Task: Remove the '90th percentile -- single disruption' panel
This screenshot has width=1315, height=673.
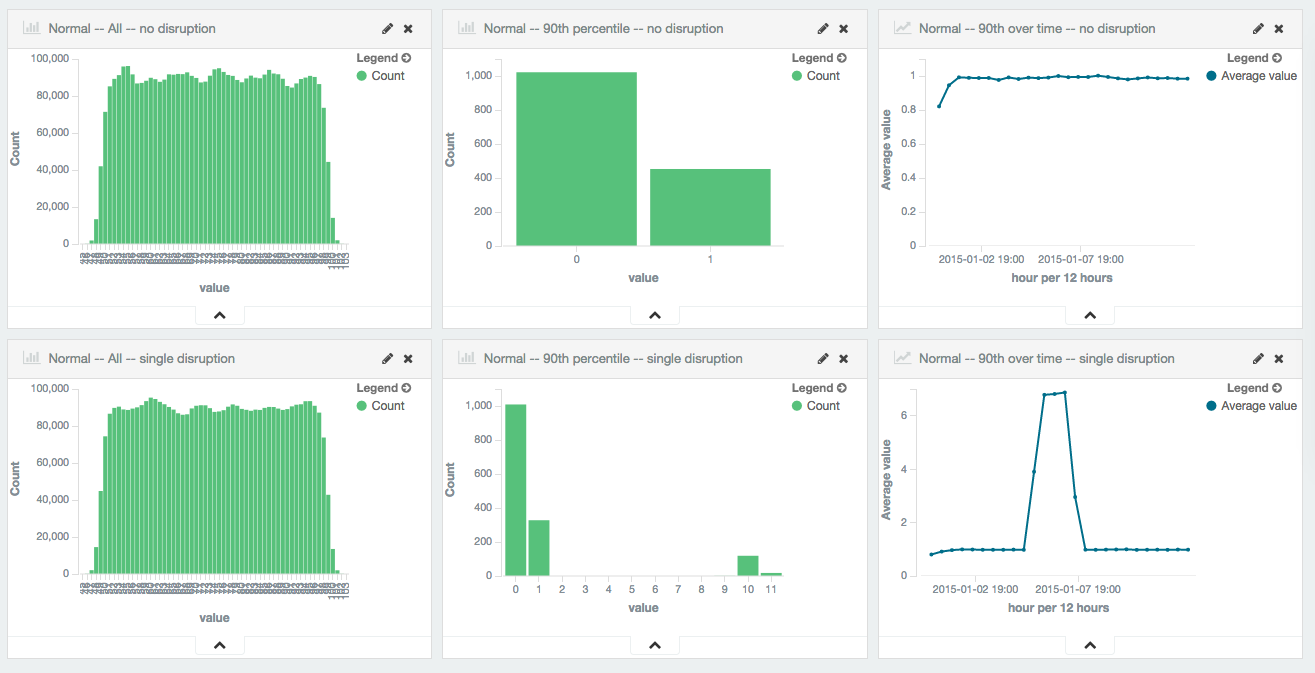Action: tap(843, 359)
